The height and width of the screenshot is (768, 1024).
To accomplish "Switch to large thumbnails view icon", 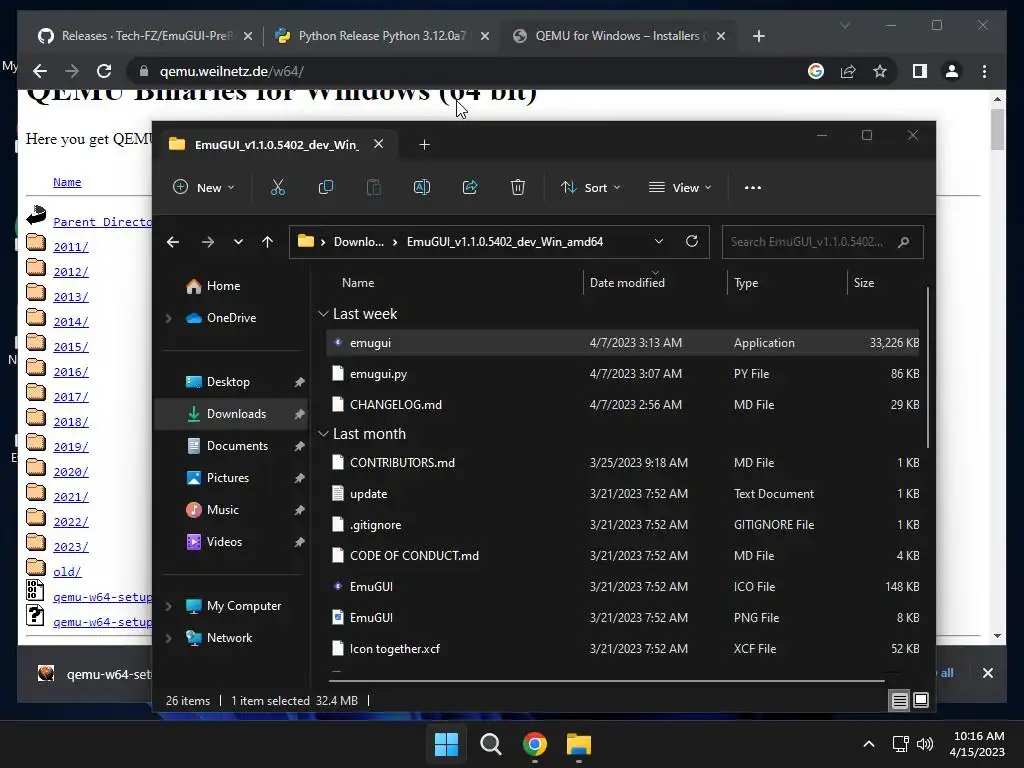I will (x=921, y=701).
